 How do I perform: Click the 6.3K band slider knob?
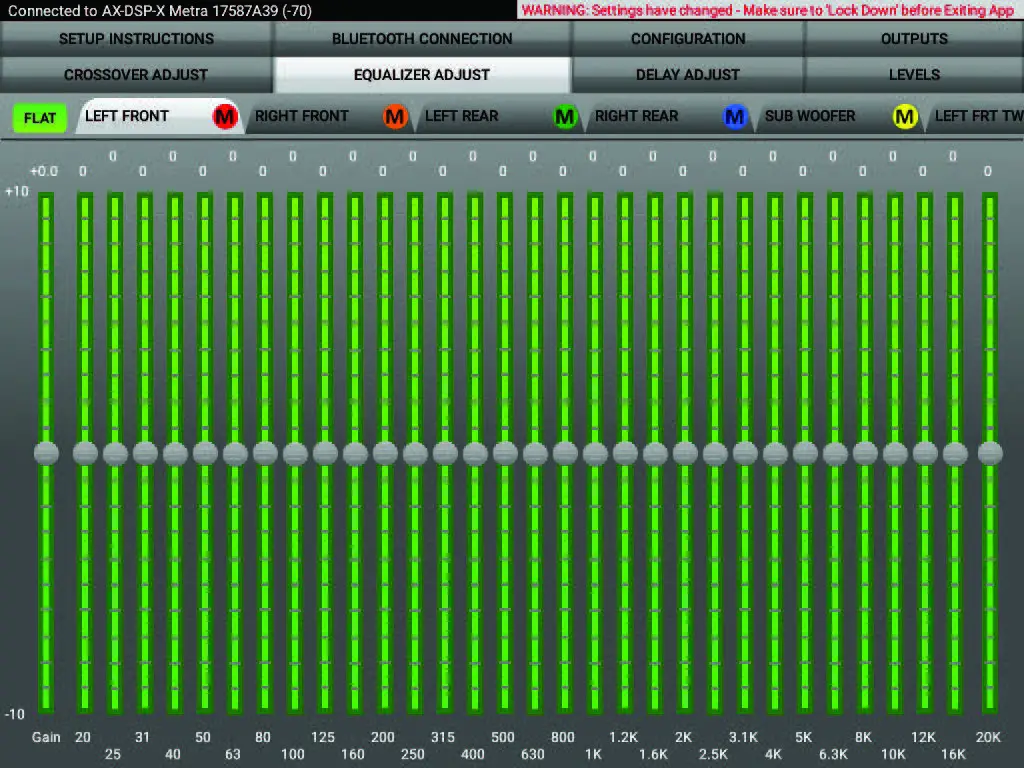click(x=836, y=453)
